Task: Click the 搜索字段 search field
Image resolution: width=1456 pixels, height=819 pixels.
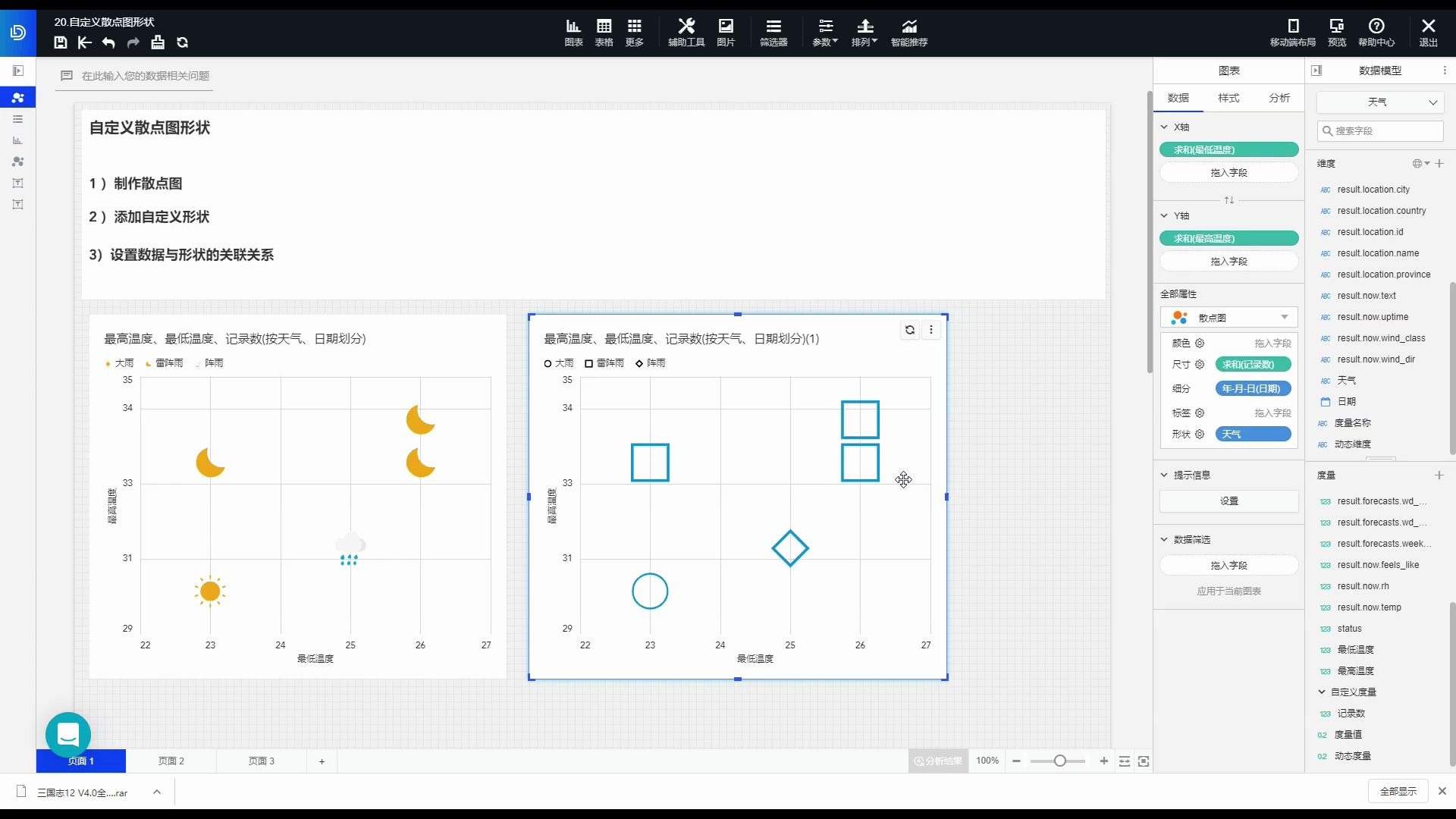Action: [1380, 131]
